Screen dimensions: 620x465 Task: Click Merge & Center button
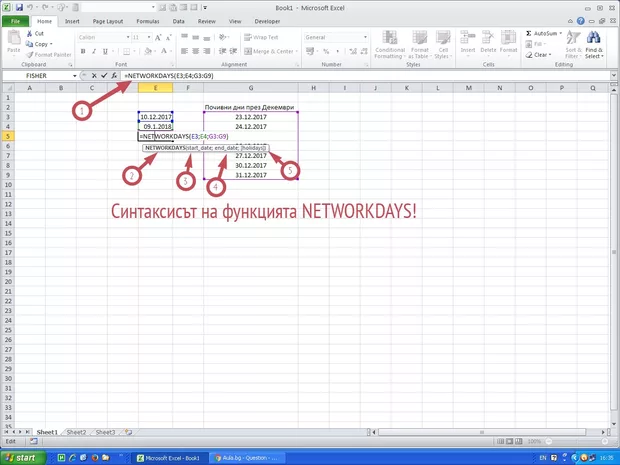pos(269,51)
